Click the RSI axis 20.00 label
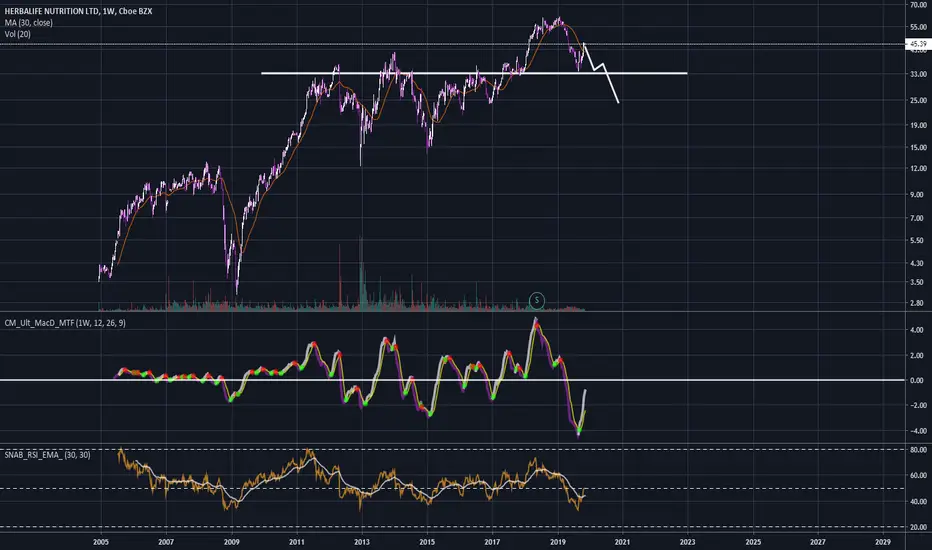Image resolution: width=932 pixels, height=550 pixels. coord(918,527)
